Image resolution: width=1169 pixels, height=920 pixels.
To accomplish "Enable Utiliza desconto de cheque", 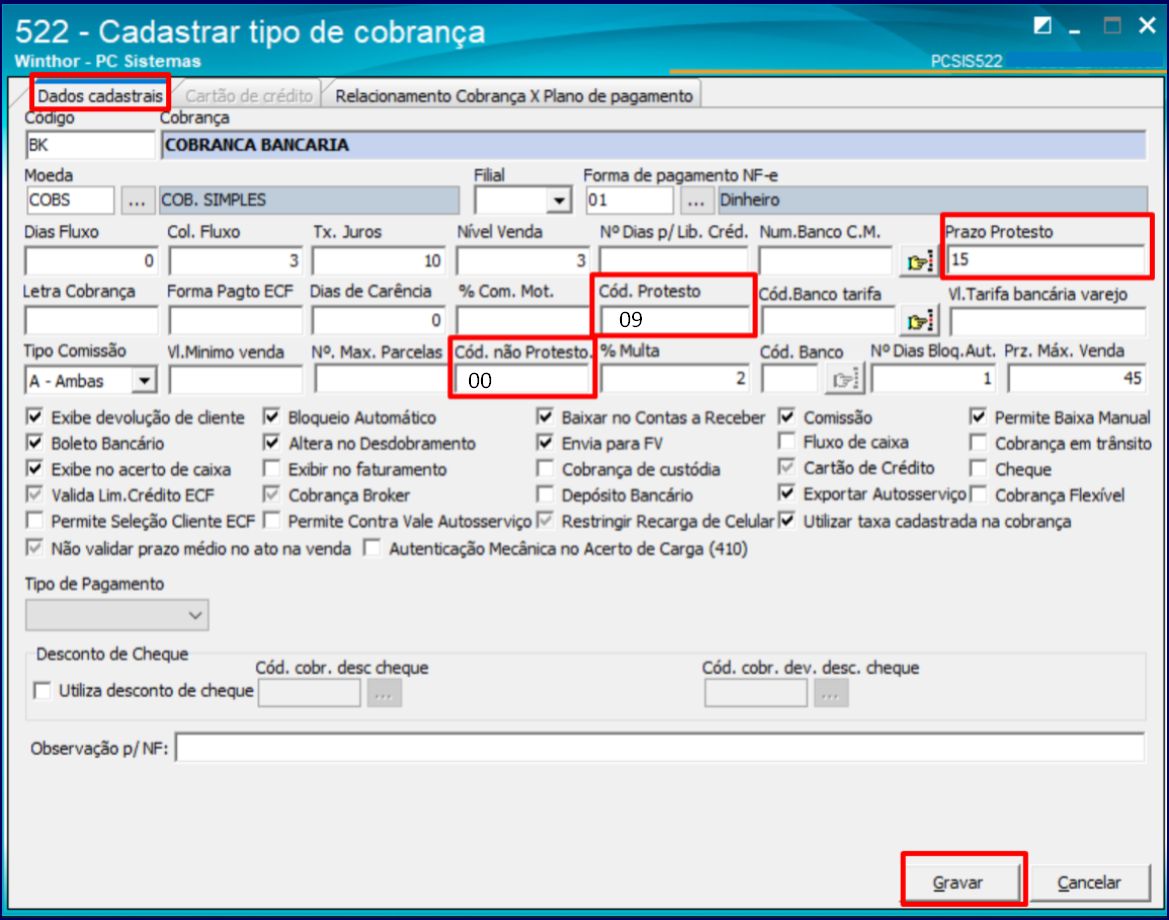I will (x=42, y=691).
